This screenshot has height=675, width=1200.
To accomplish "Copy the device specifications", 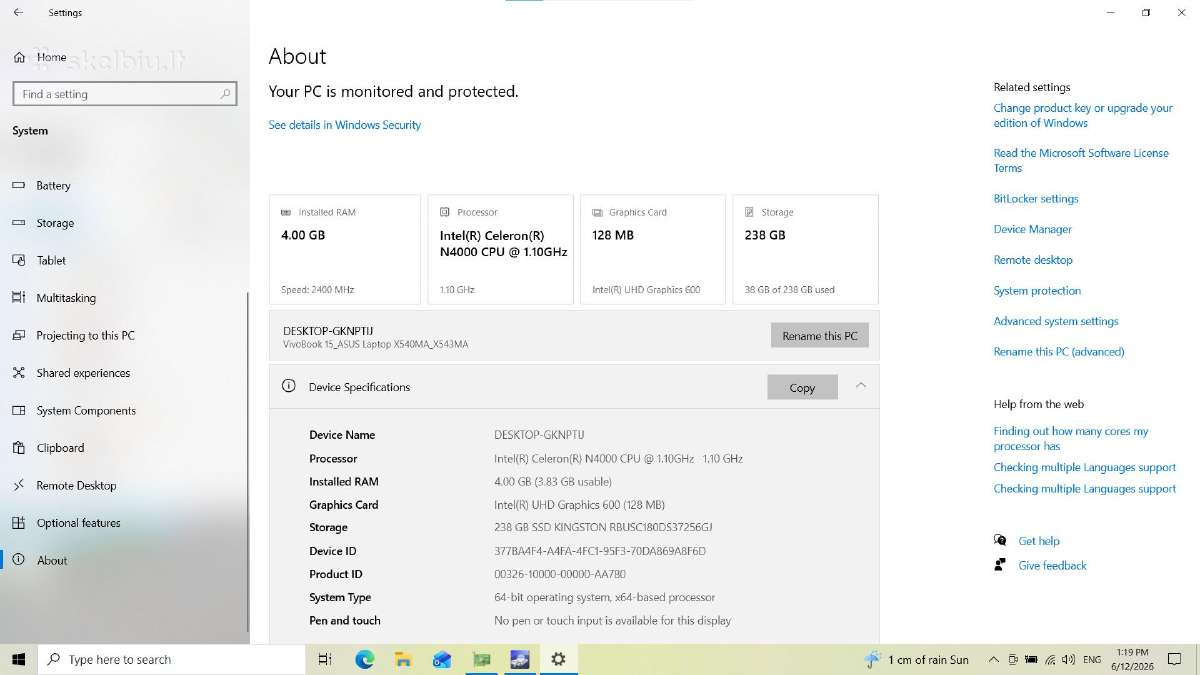I will [802, 387].
